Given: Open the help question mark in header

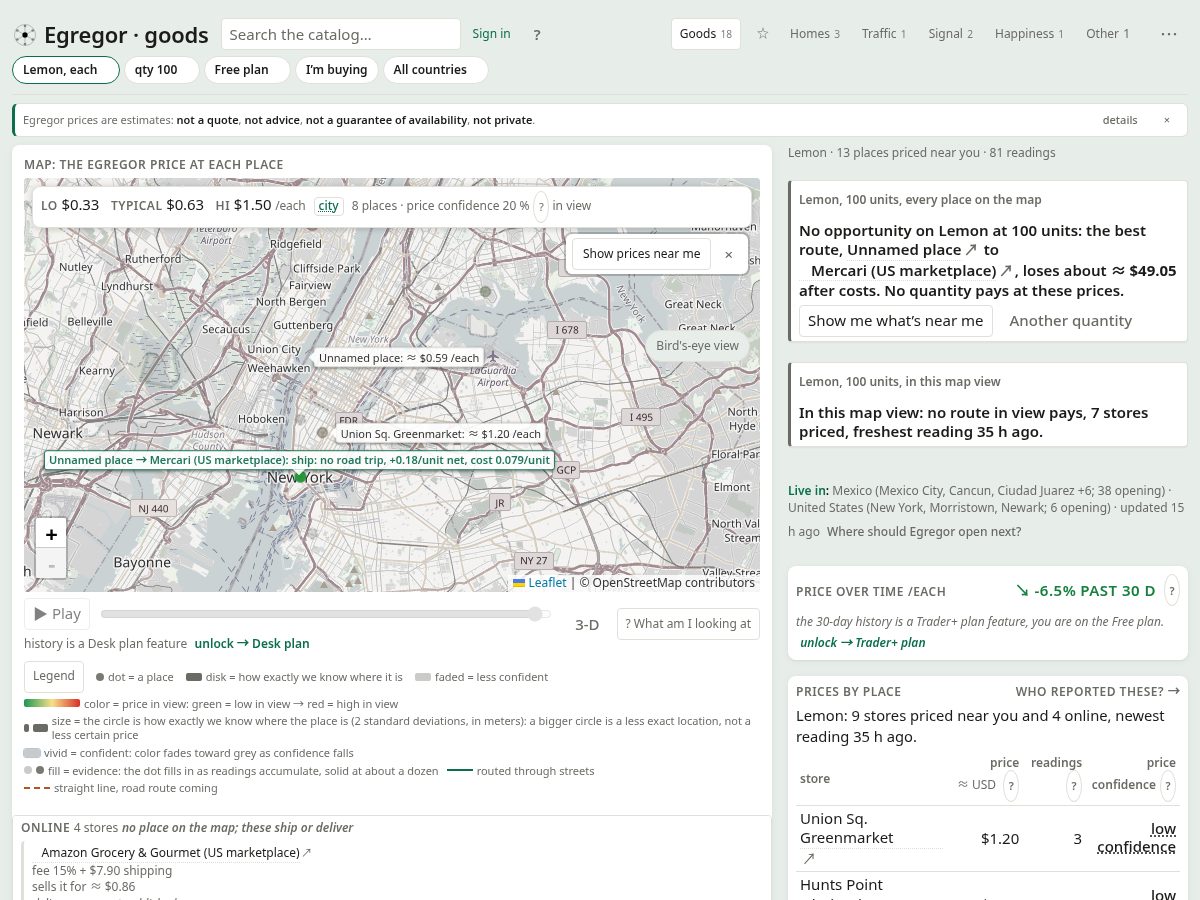Looking at the screenshot, I should 537,35.
